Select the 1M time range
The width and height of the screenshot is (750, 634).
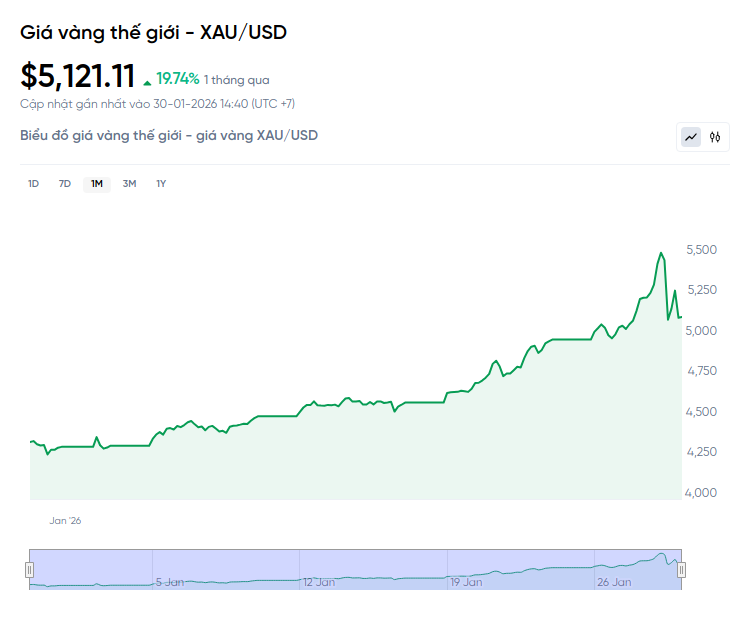click(x=97, y=183)
